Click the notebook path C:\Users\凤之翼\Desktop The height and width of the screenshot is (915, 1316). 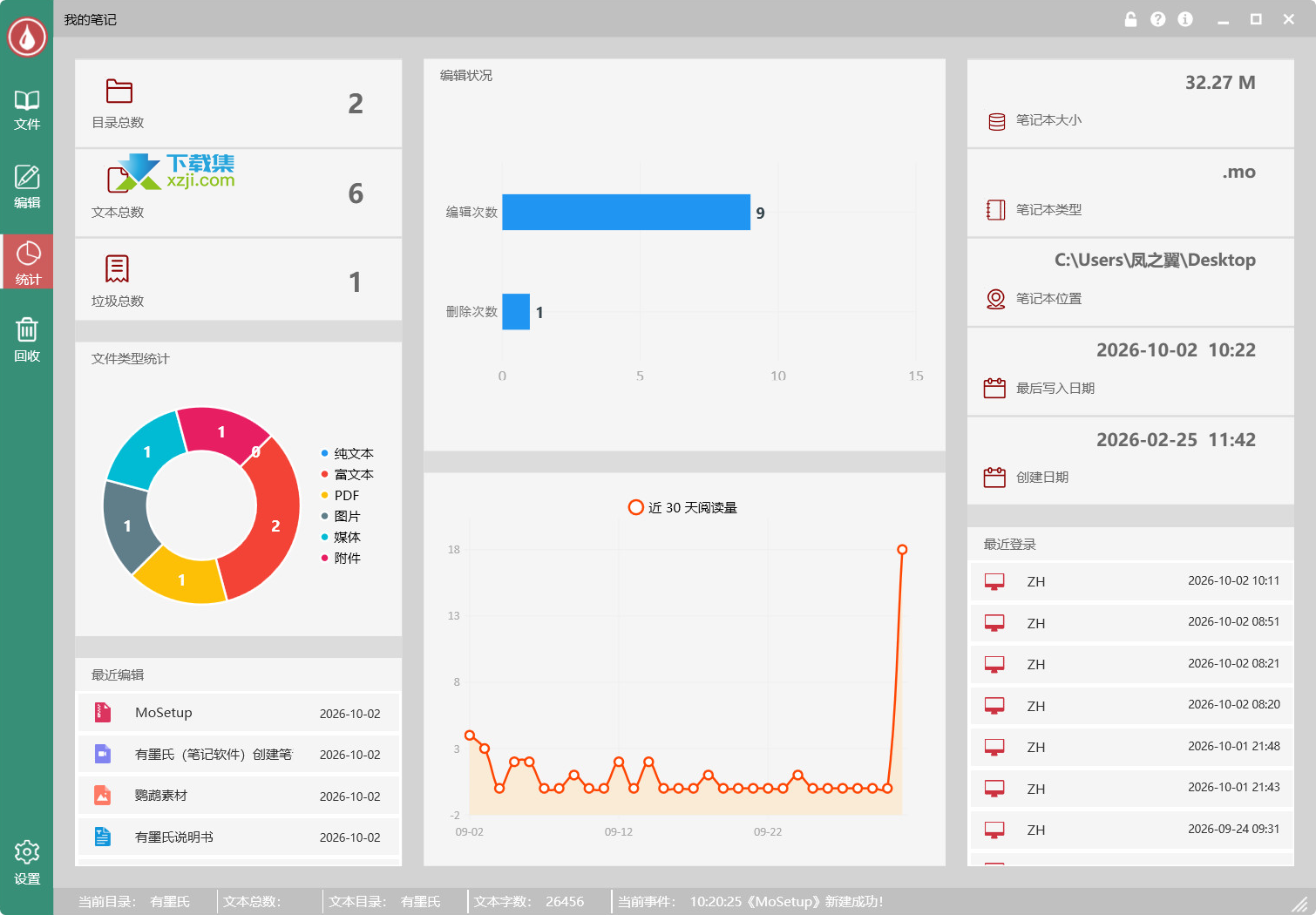click(1155, 260)
